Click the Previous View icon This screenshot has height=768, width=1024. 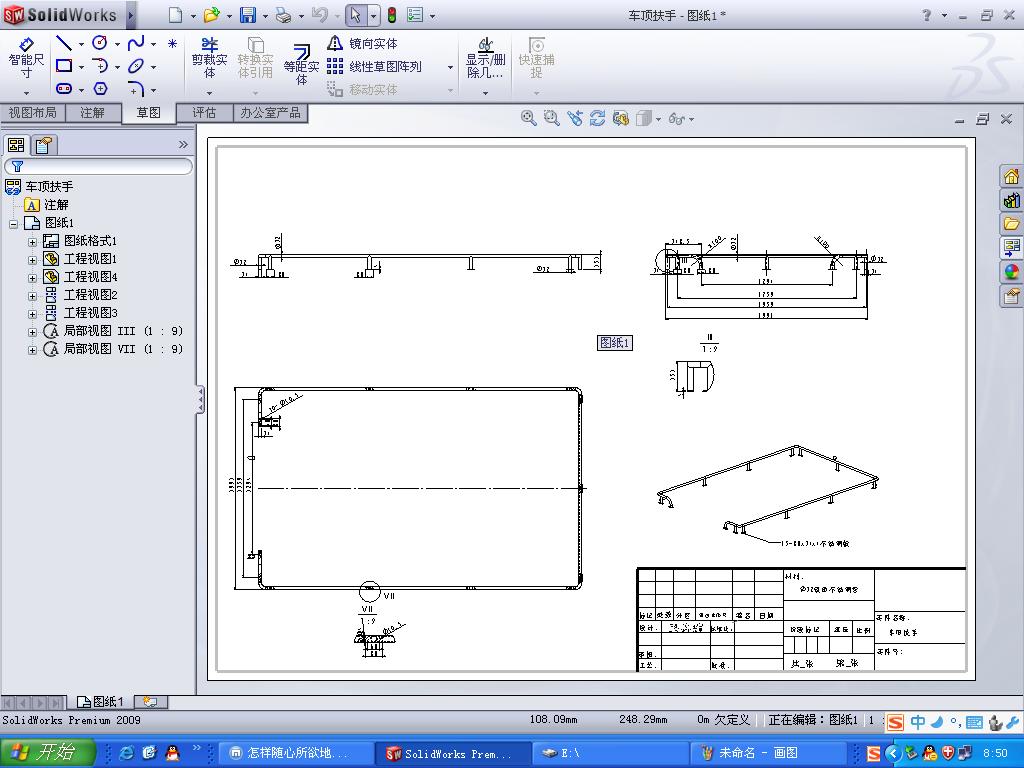coord(575,118)
